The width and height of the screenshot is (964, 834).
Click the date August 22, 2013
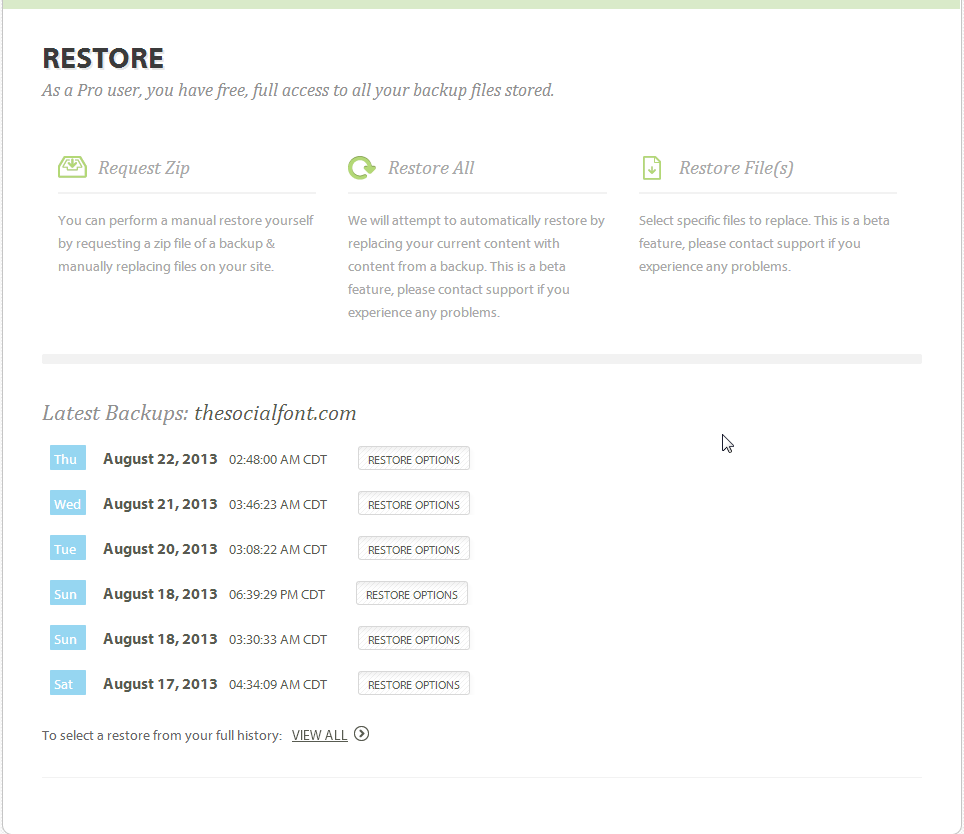click(x=160, y=459)
